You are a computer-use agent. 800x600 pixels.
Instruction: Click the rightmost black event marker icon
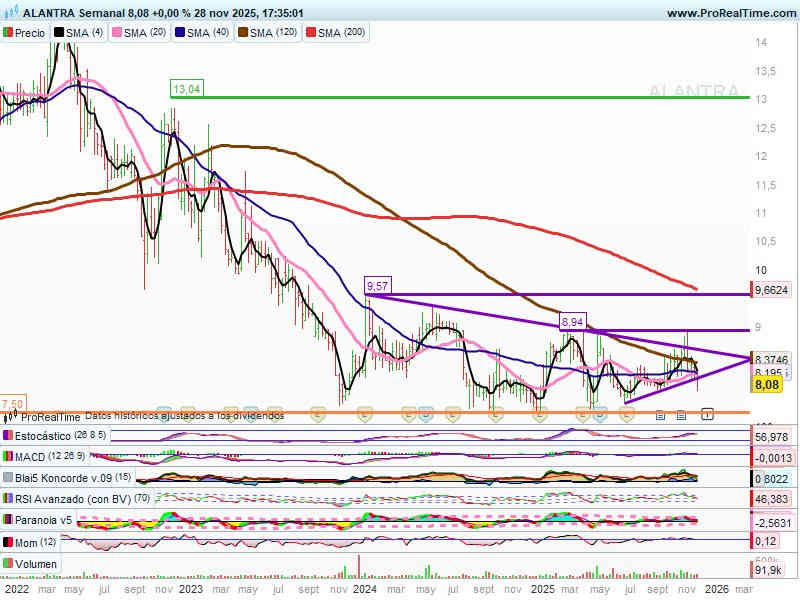707,413
